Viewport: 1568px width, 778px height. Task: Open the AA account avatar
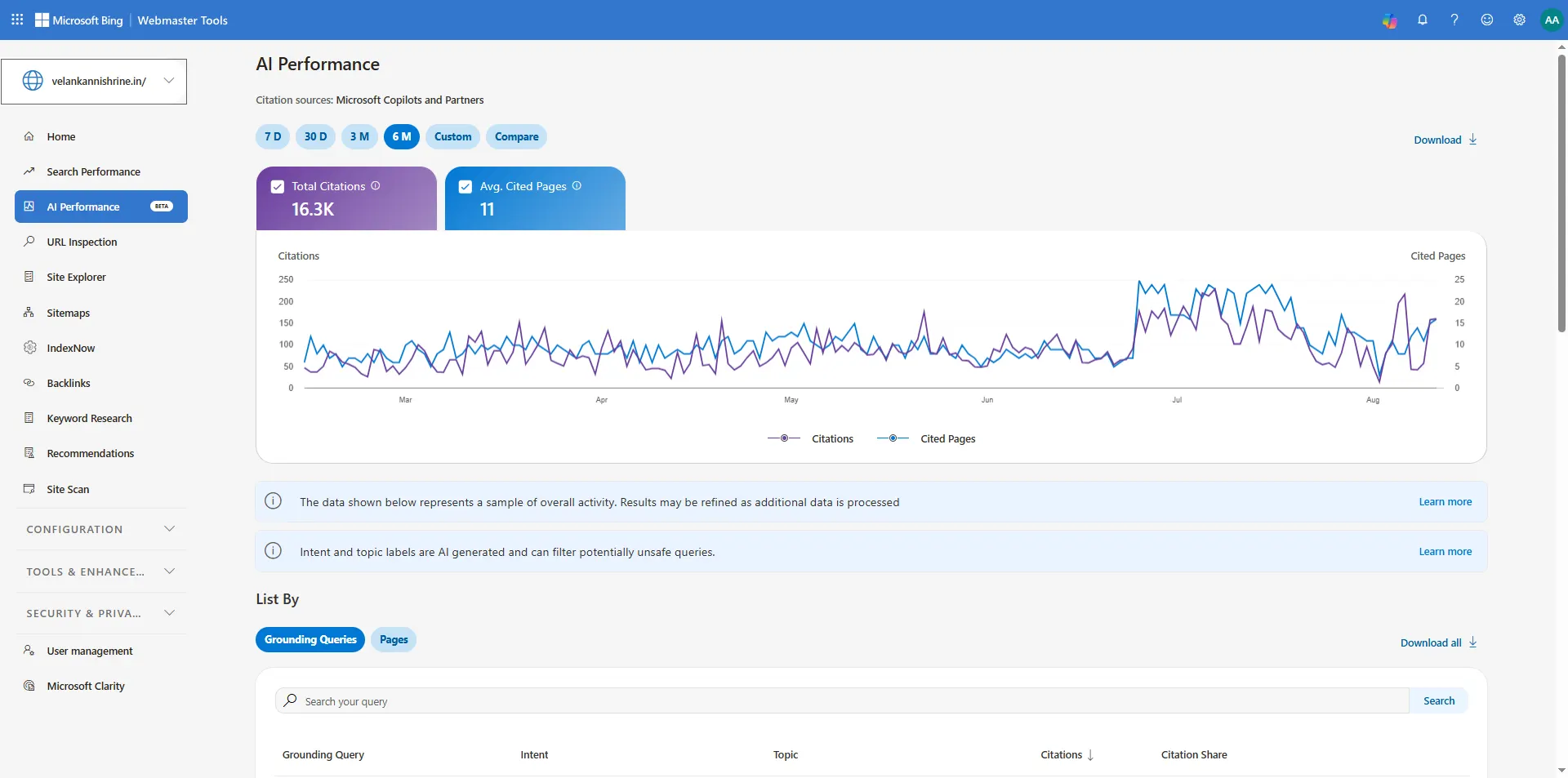(x=1552, y=20)
